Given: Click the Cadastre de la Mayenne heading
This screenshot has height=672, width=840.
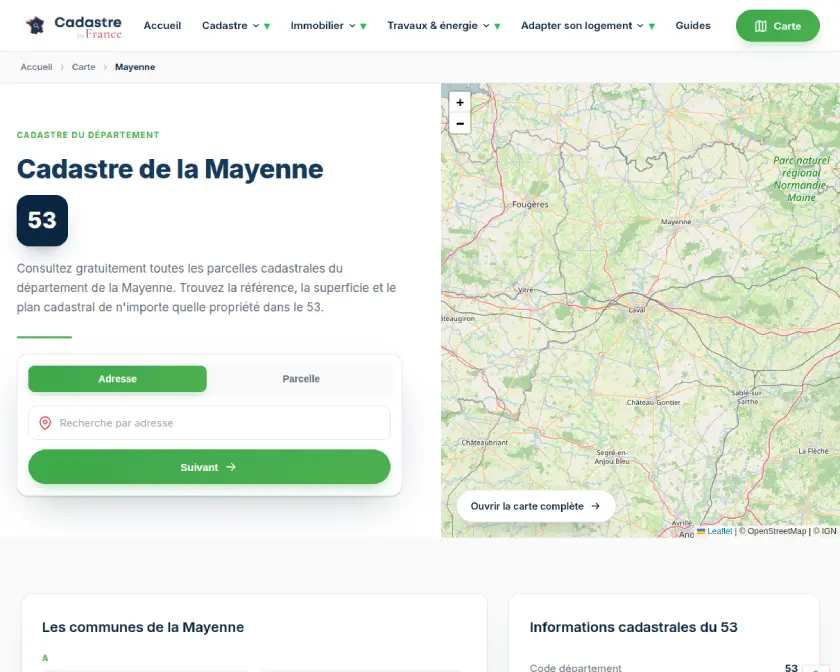Looking at the screenshot, I should click(x=170, y=169).
